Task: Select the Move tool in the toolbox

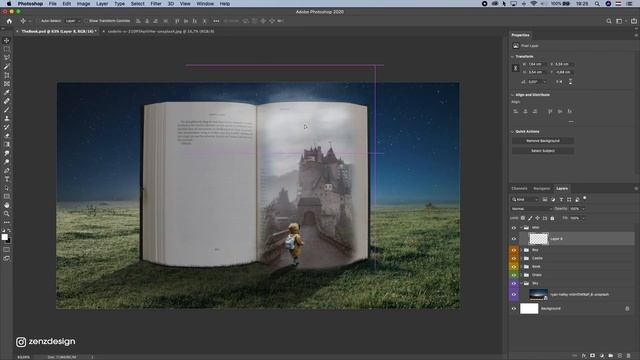Action: 7,40
